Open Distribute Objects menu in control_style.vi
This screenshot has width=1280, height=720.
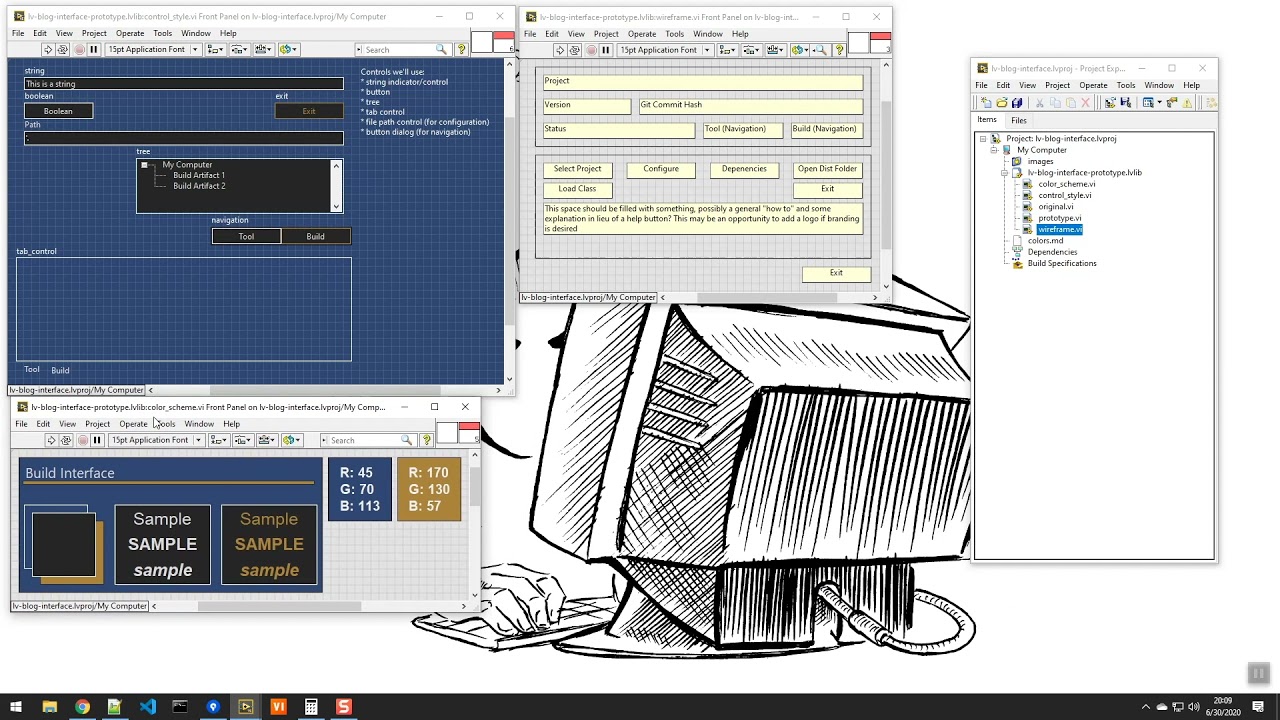(x=239, y=49)
